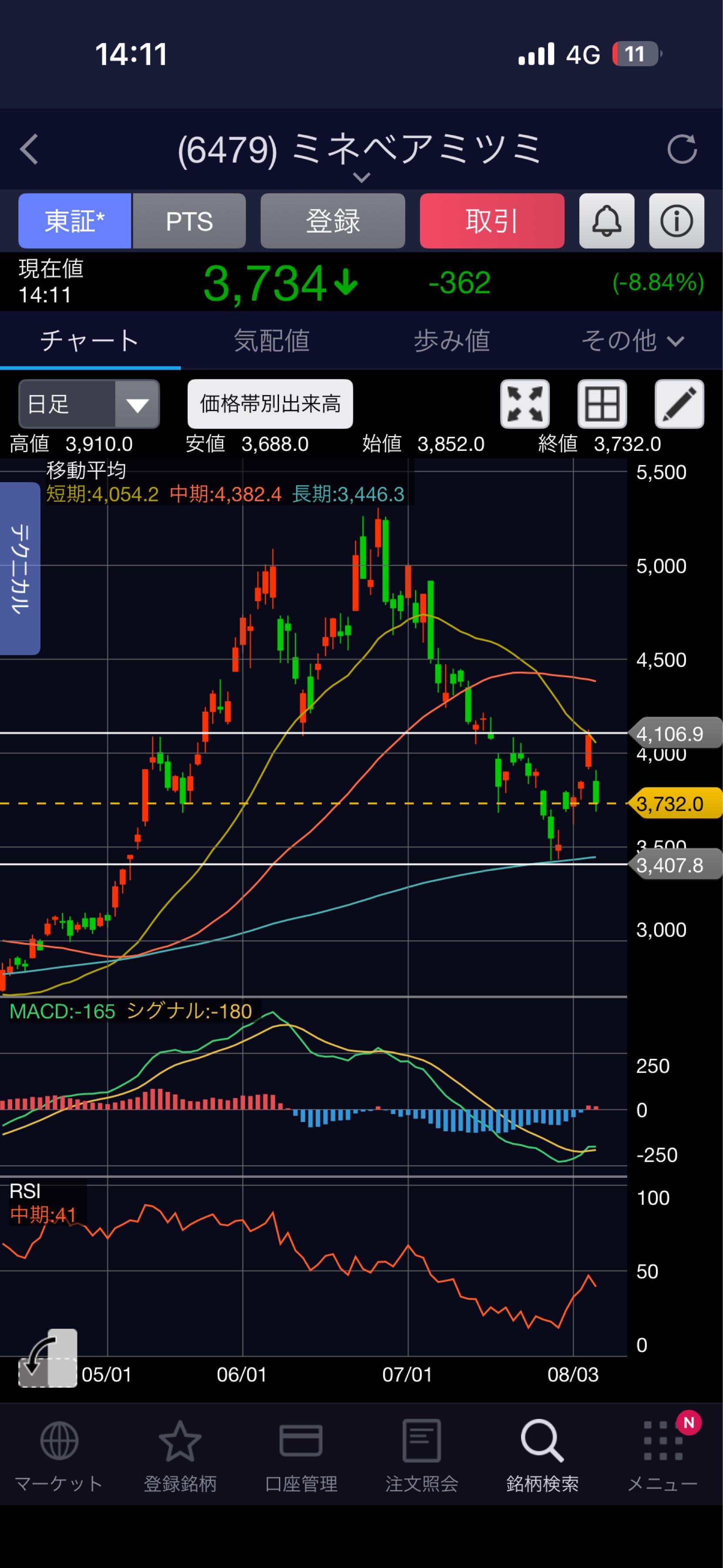Viewport: 723px width, 1568px height.
Task: Select the 3,407.8 price line marker
Action: (x=676, y=865)
